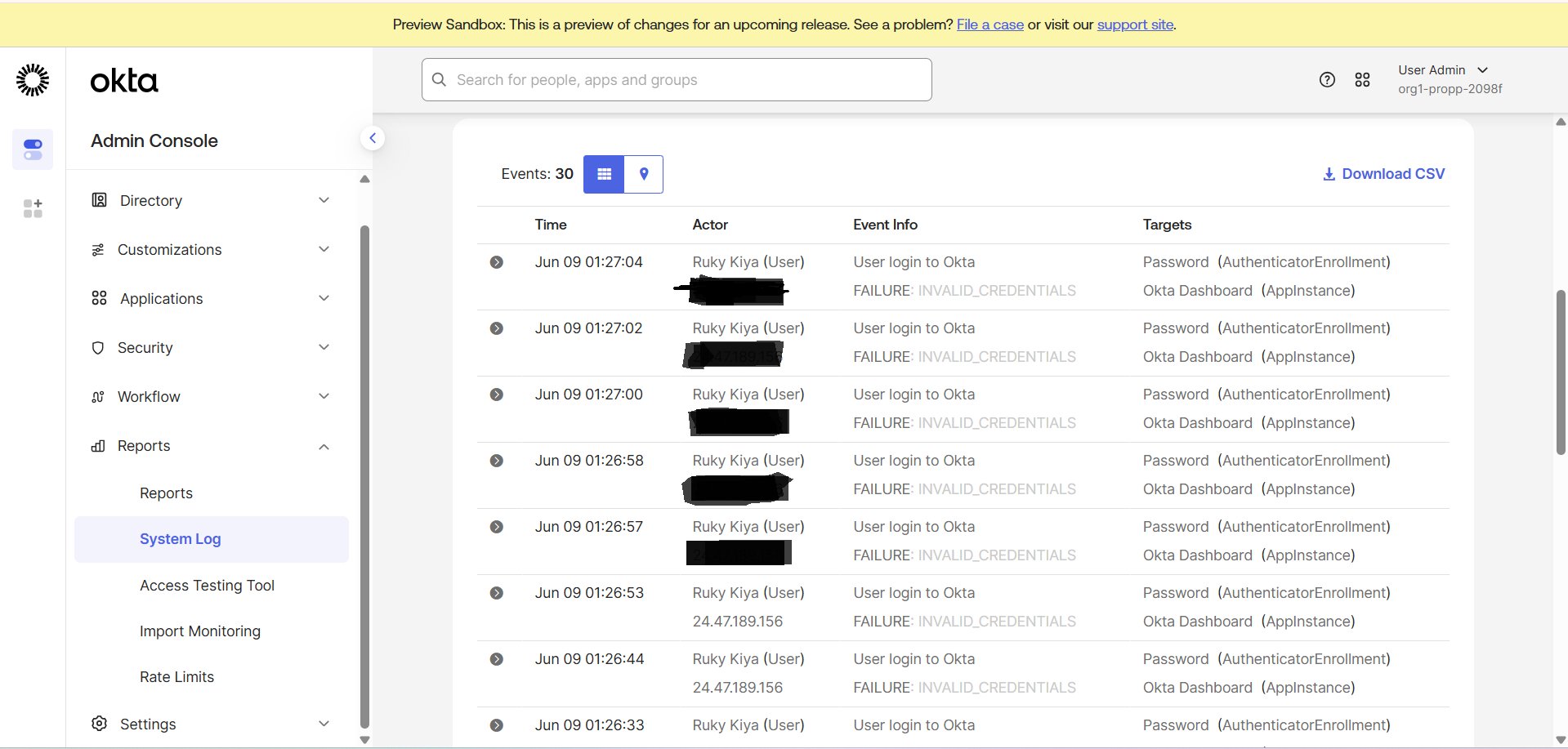Open the apps grid icon near User Admin
The width and height of the screenshot is (1568, 749).
click(x=1362, y=79)
